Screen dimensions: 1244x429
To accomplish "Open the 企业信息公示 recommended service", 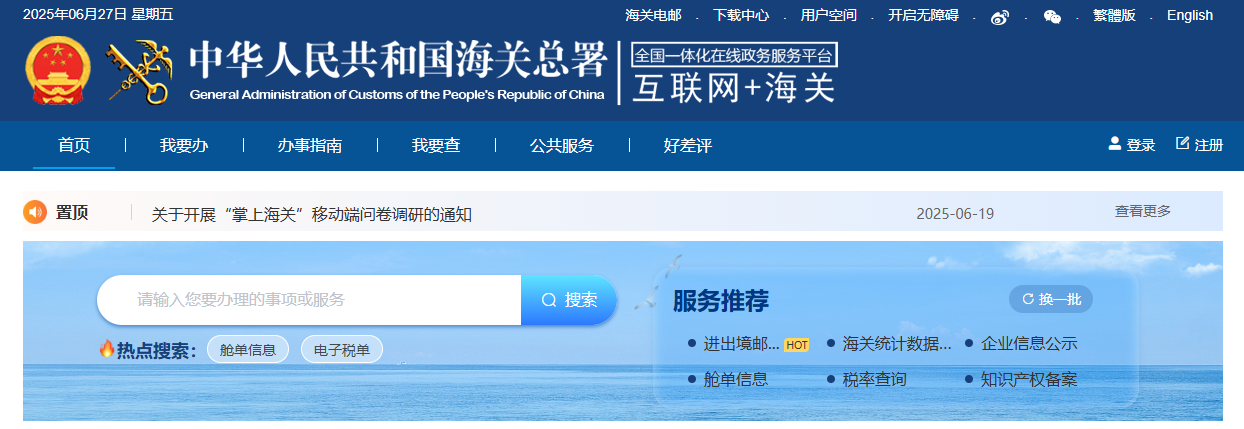I will pyautogui.click(x=1029, y=344).
